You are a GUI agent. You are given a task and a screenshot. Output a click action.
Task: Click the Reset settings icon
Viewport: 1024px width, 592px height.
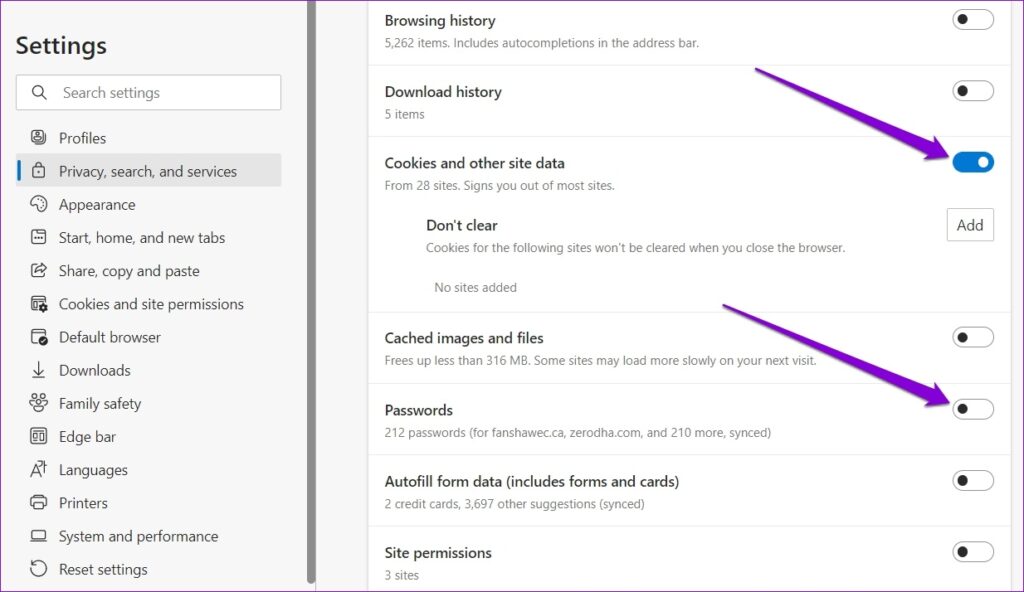coord(37,568)
